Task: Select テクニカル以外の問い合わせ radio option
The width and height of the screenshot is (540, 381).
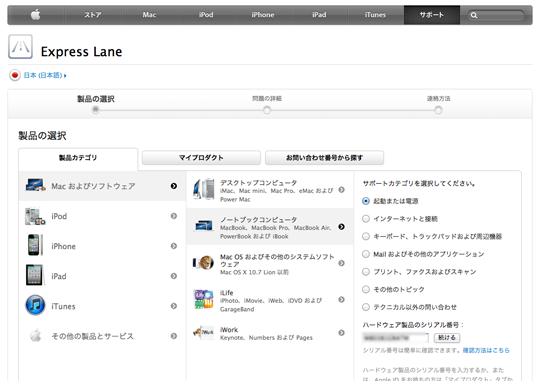Action: (x=366, y=307)
